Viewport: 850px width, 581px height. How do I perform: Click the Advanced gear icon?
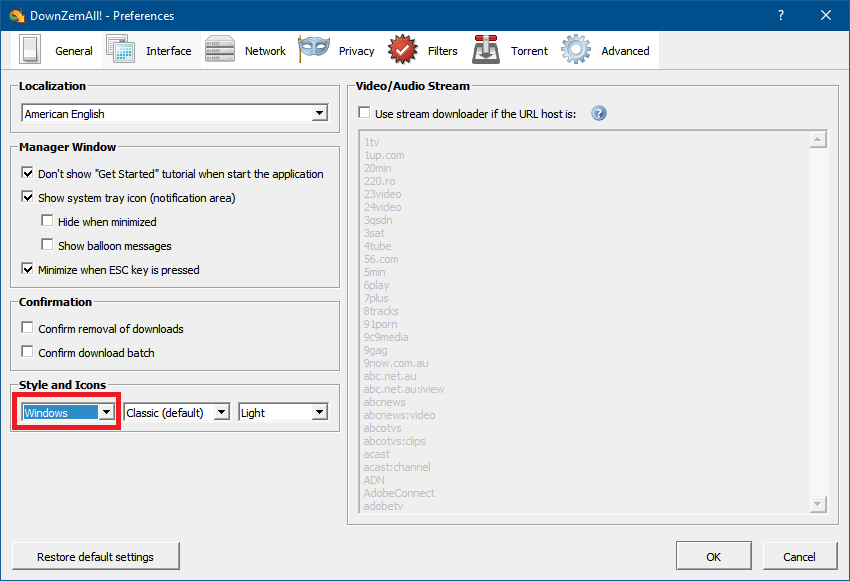(x=576, y=50)
